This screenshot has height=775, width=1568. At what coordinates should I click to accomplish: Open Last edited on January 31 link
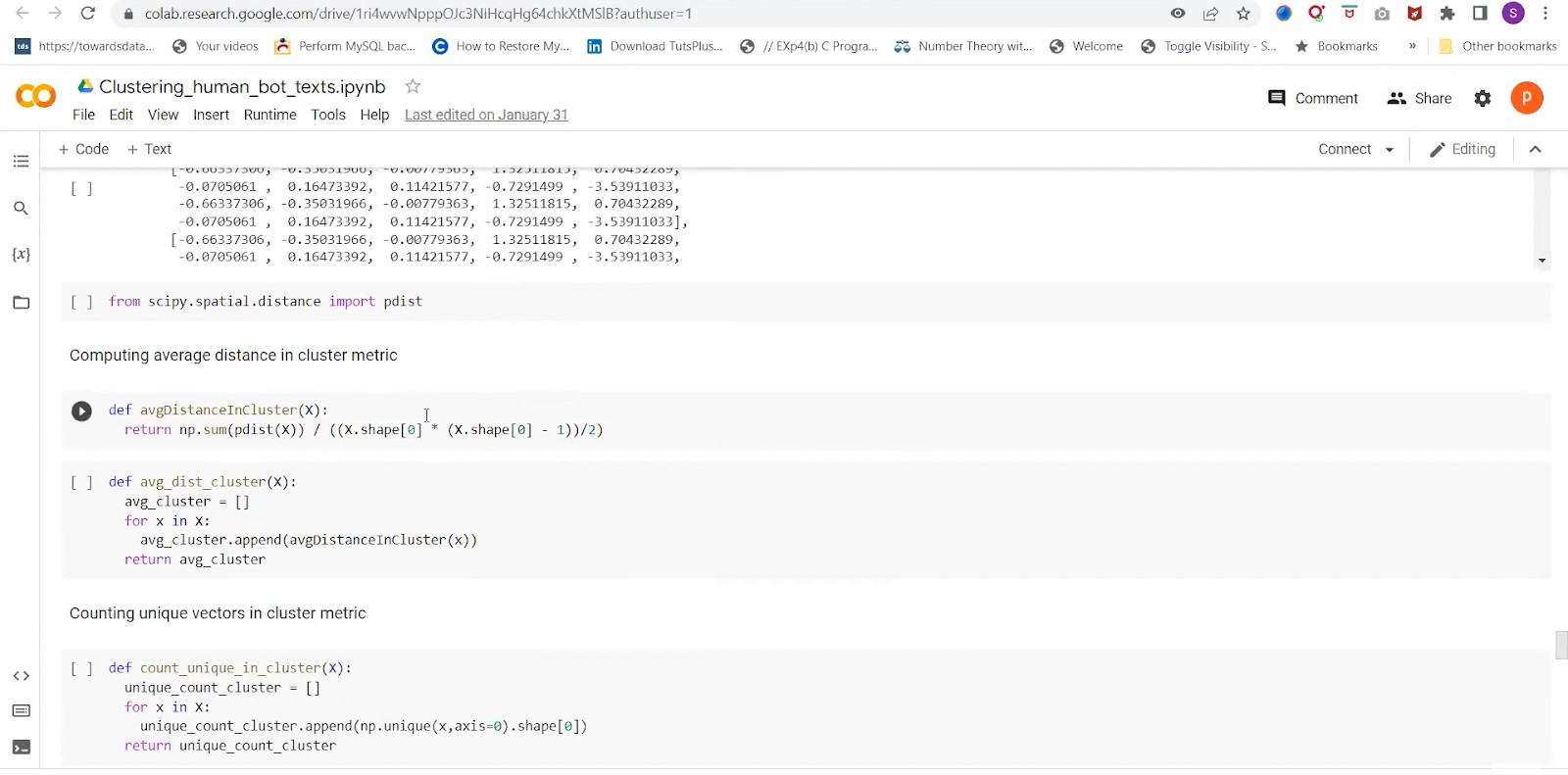[x=486, y=115]
